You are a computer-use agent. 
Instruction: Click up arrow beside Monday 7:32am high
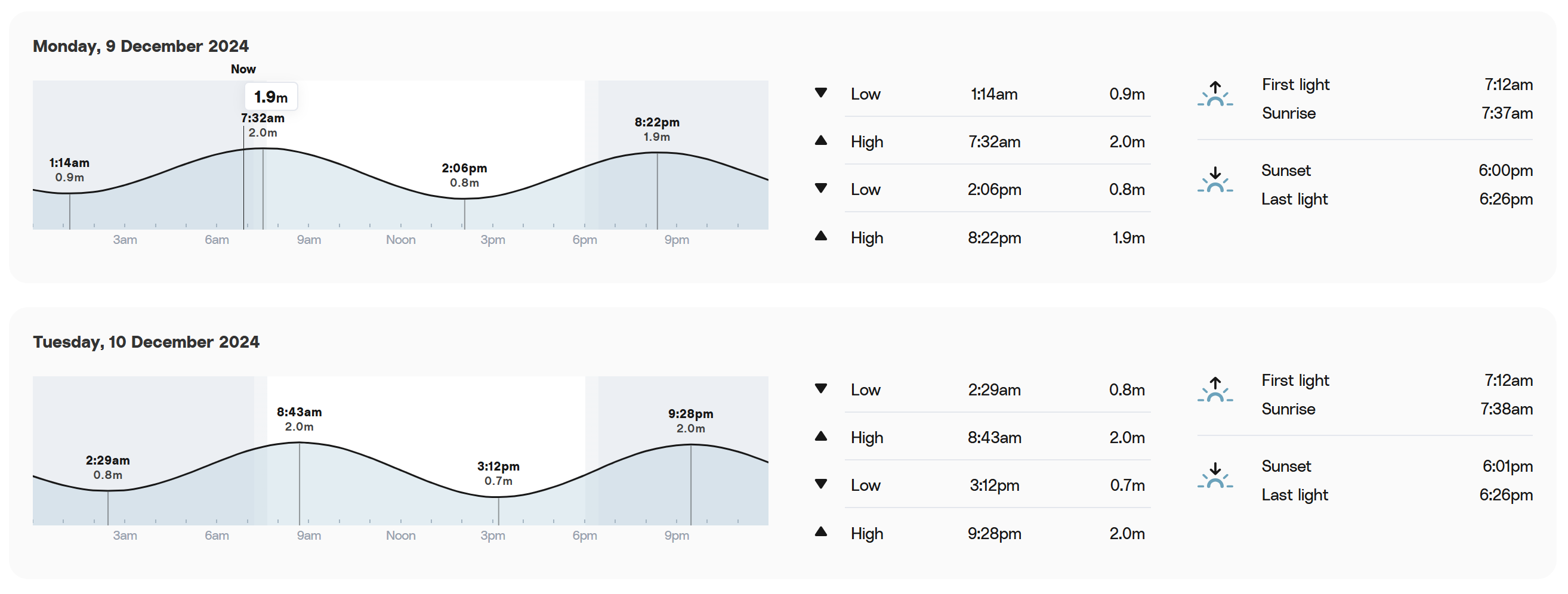[x=820, y=141]
